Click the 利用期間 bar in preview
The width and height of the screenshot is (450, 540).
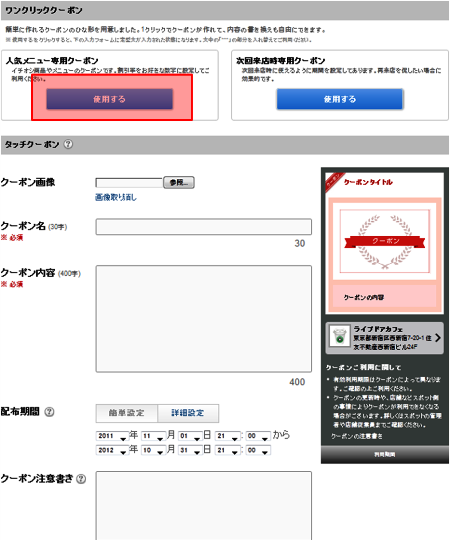pyautogui.click(x=385, y=455)
